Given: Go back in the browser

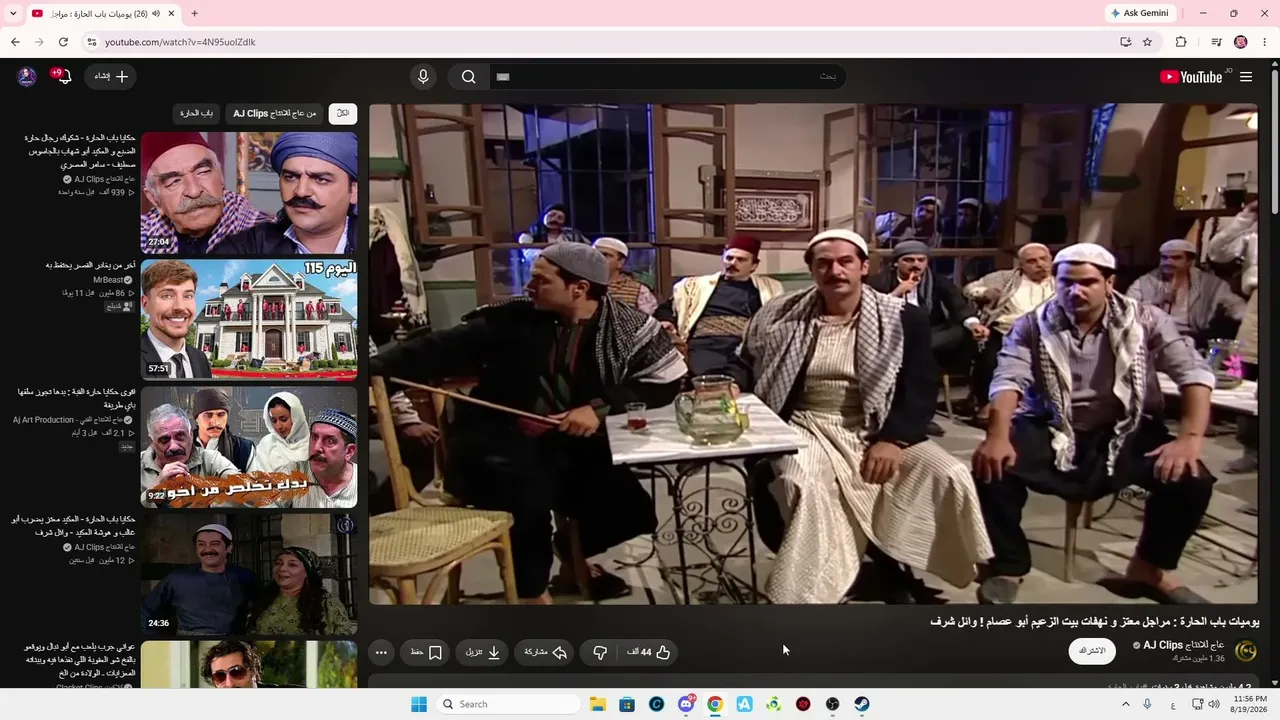Looking at the screenshot, I should (15, 42).
